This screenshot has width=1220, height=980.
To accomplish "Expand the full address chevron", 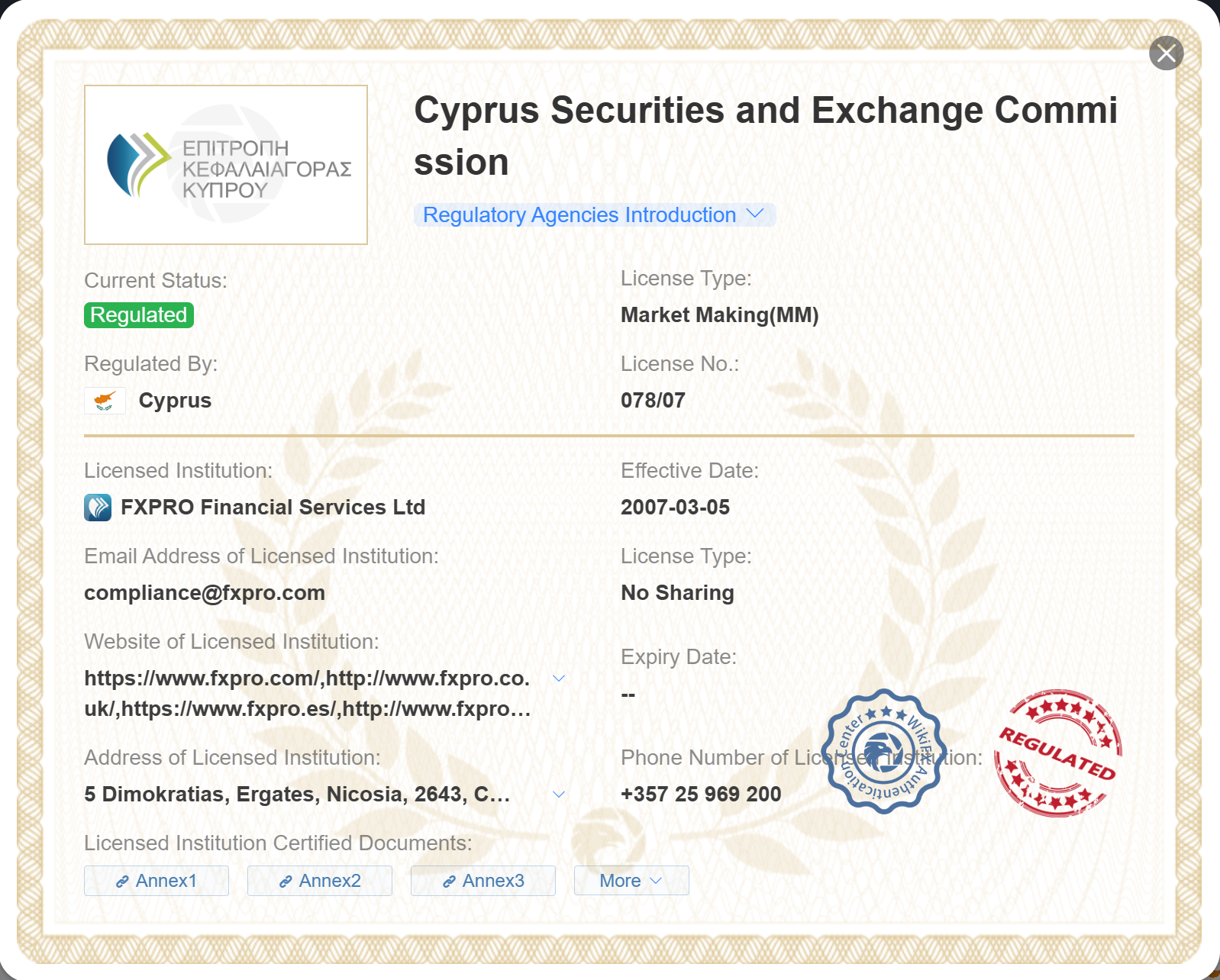I will click(x=559, y=795).
